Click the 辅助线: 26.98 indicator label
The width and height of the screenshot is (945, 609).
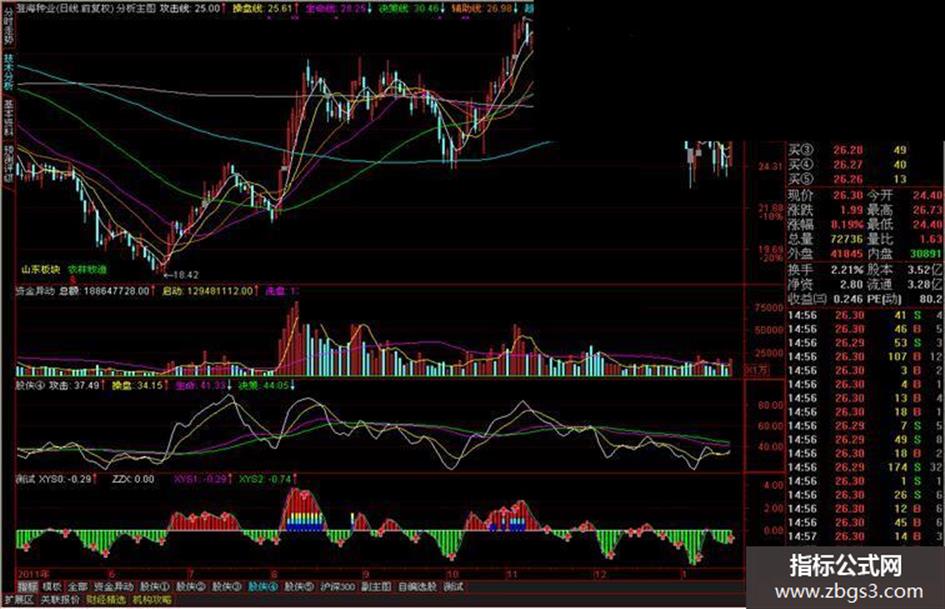485,8
